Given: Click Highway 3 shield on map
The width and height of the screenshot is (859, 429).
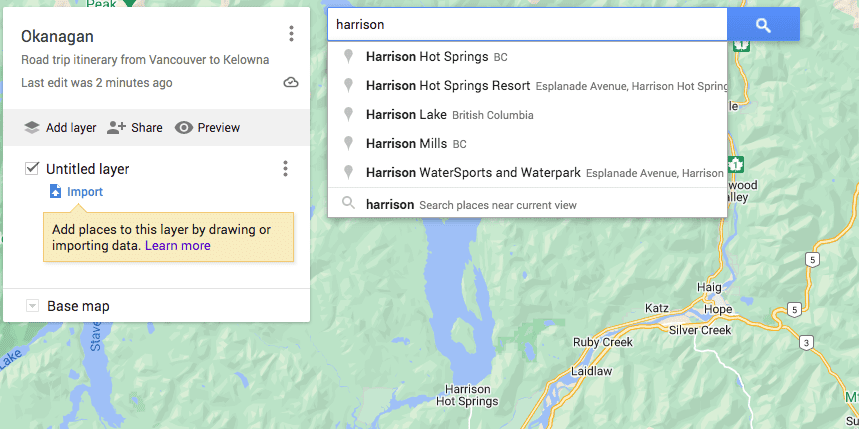Looking at the screenshot, I should click(x=806, y=343).
